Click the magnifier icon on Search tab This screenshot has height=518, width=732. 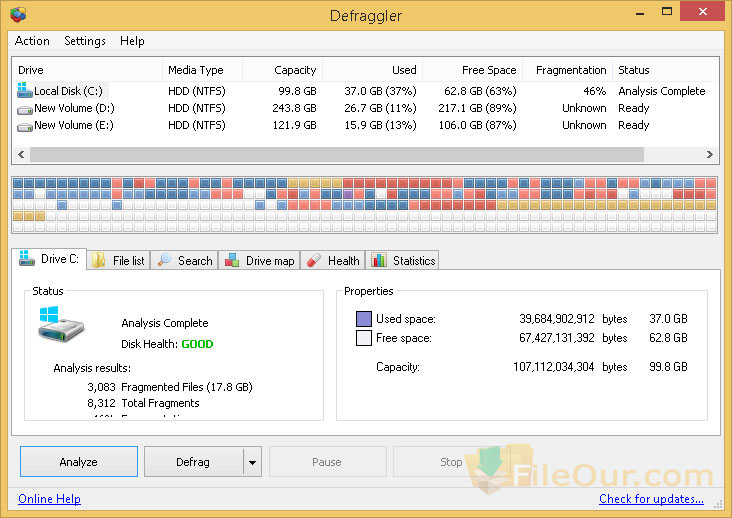pyautogui.click(x=164, y=260)
